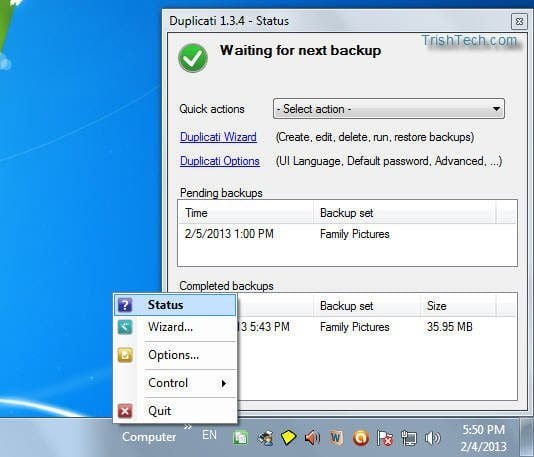Click Family Pictures in Pending backups
Screen dimensions: 534x457
[x=355, y=234]
